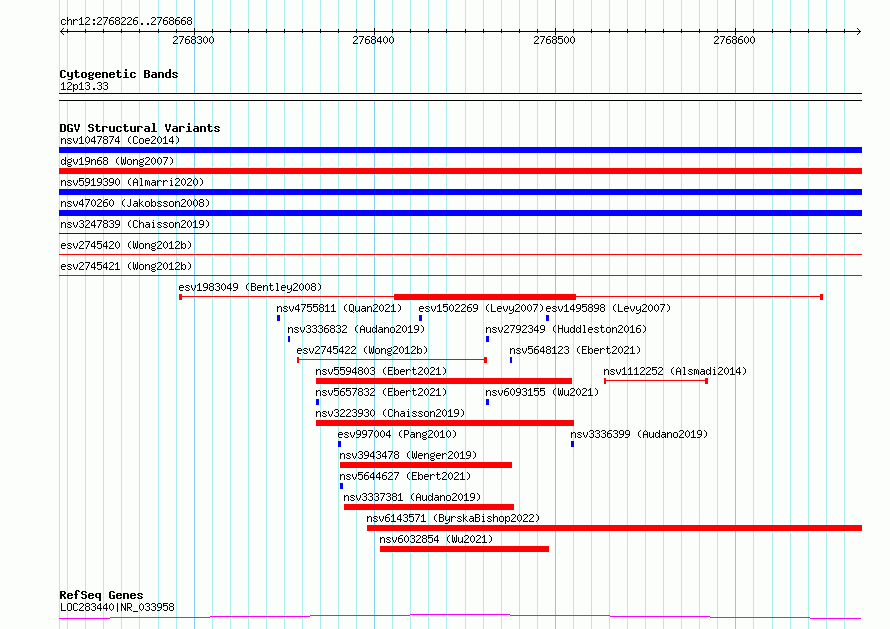Viewport: 890px width, 629px height.
Task: Select the blue marker under nsv3336399
Action: (572, 444)
